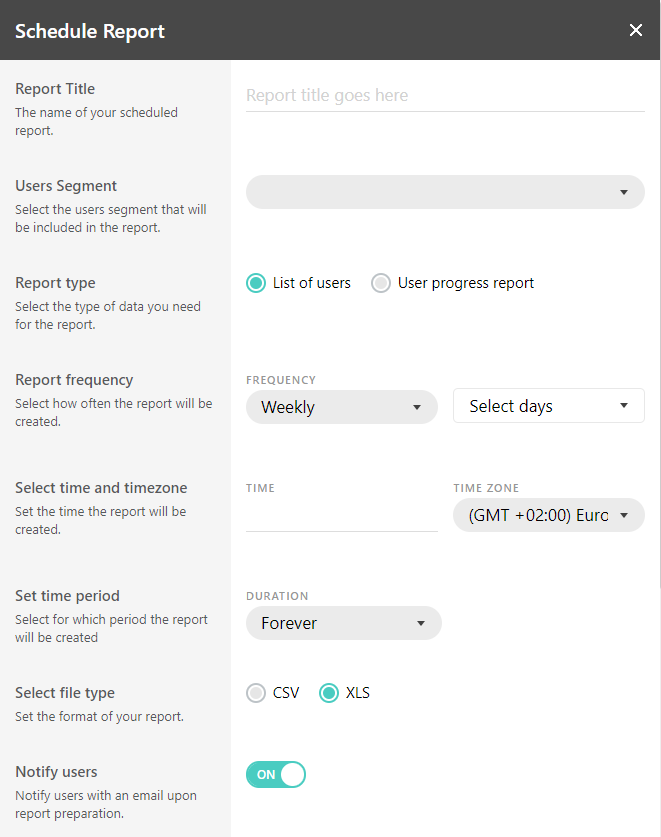This screenshot has height=837, width=661.
Task: Click the Forever dropdown arrow icon
Action: 421,623
